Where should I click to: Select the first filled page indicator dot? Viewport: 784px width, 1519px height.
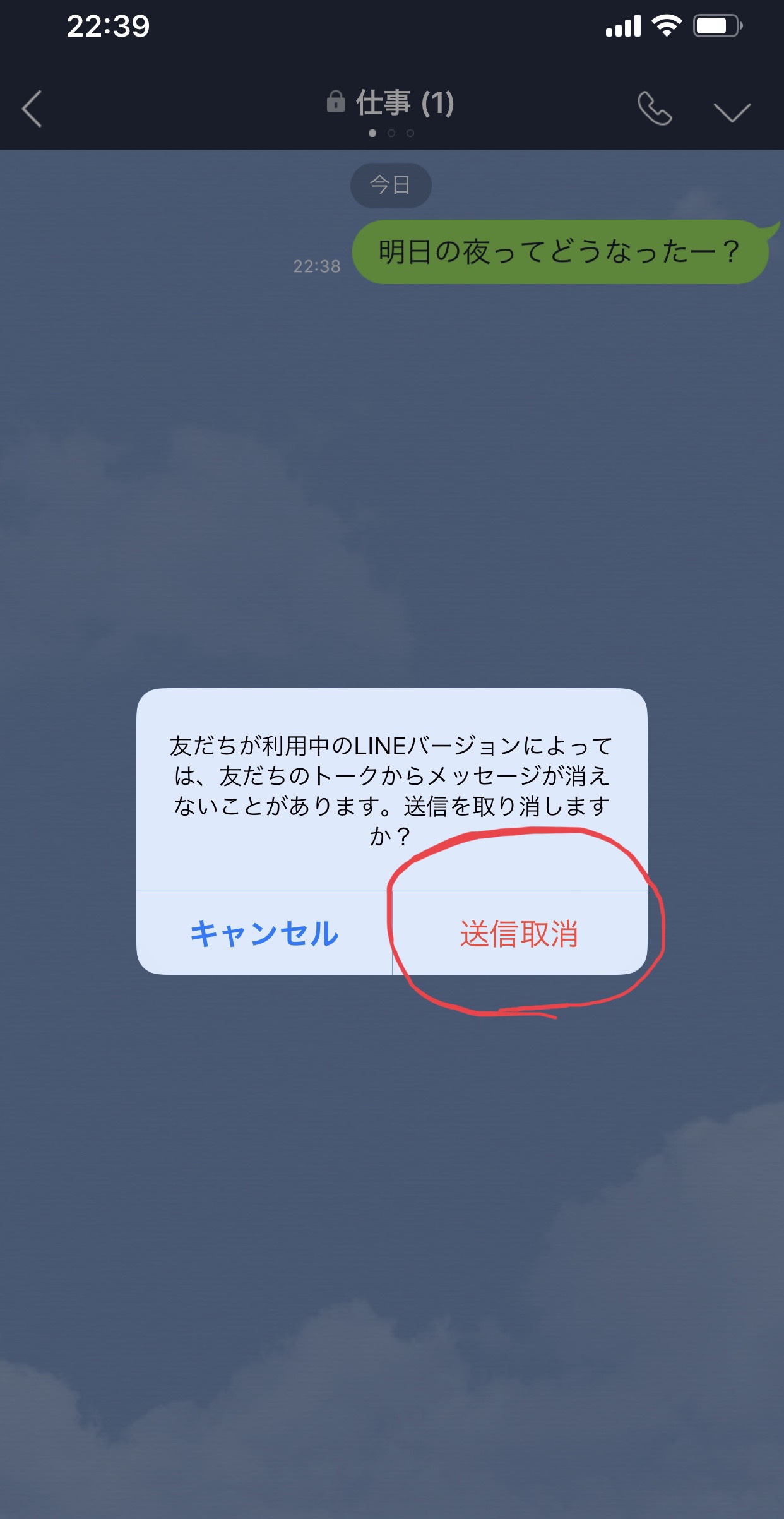(x=372, y=133)
